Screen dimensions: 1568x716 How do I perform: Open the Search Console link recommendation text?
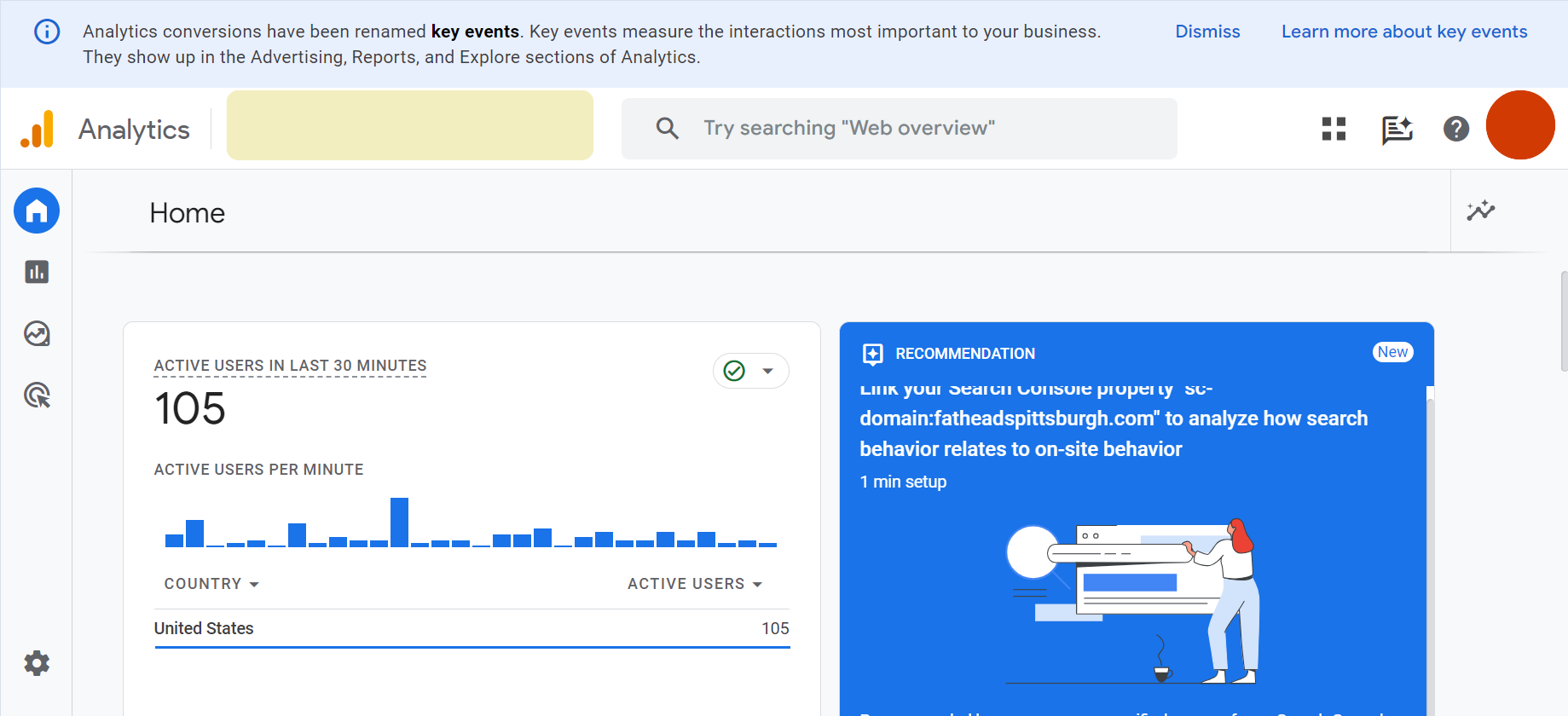[1114, 419]
